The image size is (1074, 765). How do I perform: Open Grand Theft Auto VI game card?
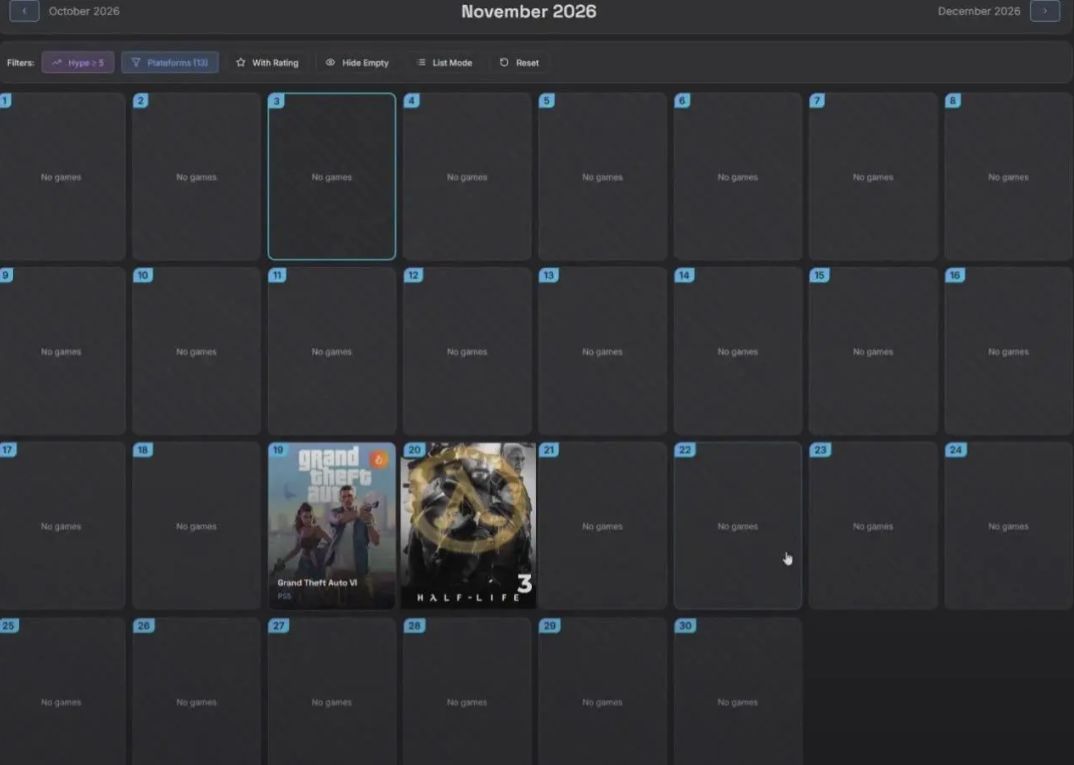(332, 525)
